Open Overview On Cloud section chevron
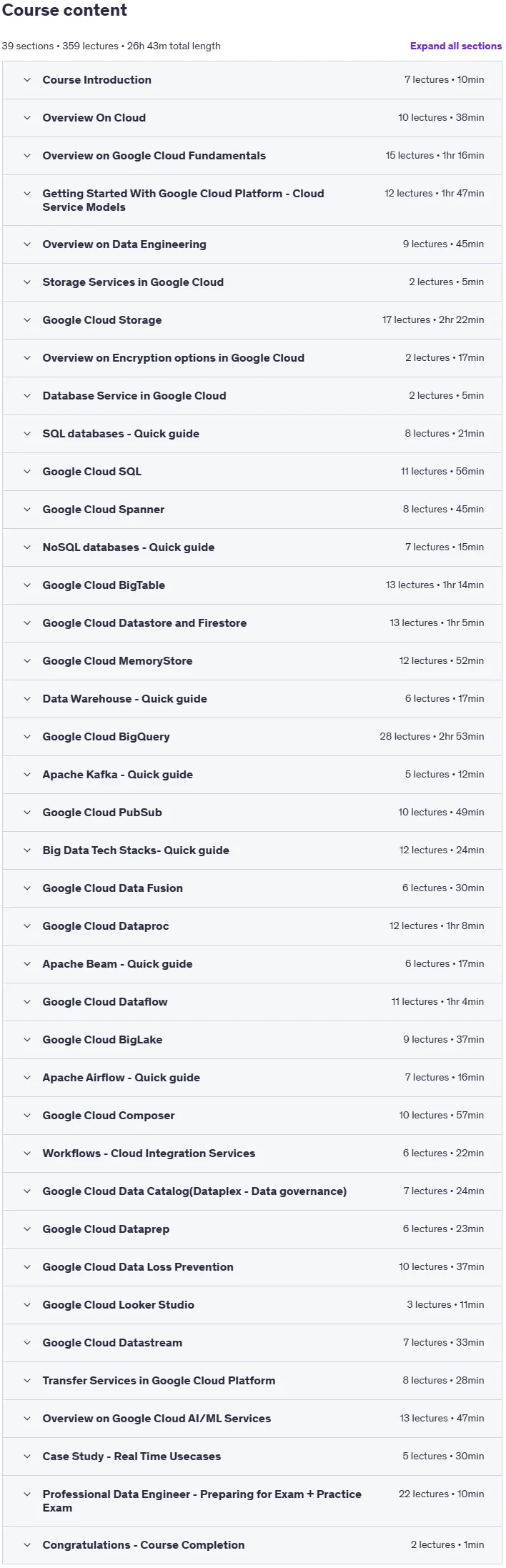Image resolution: width=506 pixels, height=1568 pixels. 27,118
